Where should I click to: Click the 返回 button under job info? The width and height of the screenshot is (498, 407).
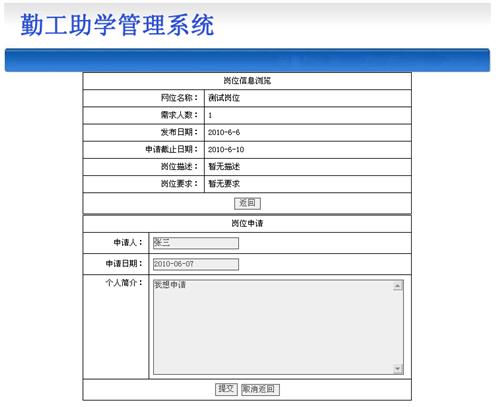point(247,203)
